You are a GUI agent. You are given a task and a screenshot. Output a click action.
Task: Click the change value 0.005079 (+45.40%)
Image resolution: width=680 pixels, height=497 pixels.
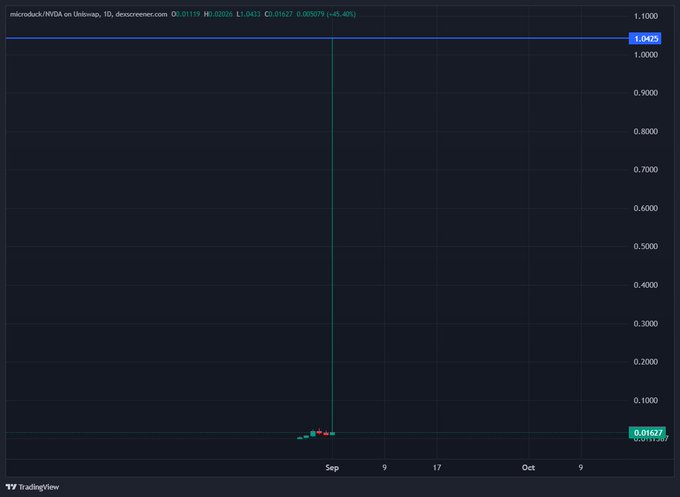326,14
